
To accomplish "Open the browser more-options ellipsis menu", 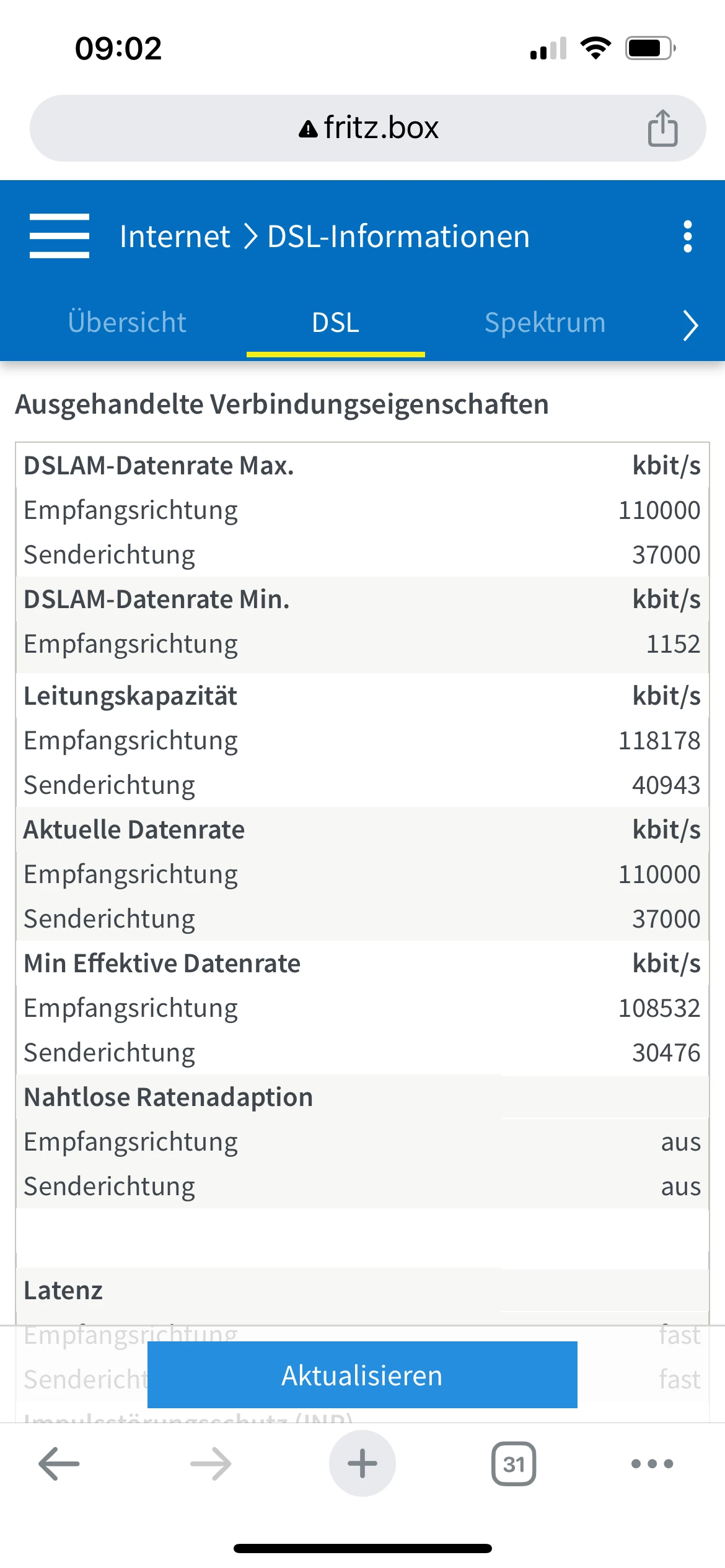I will click(652, 1463).
